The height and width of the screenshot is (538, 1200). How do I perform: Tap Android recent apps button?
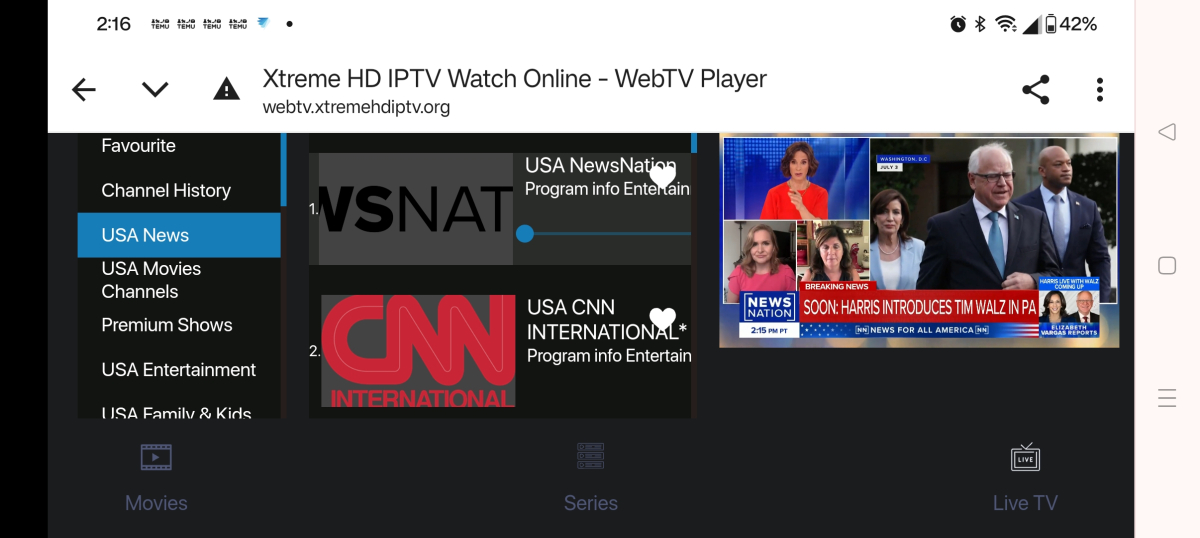point(1167,399)
